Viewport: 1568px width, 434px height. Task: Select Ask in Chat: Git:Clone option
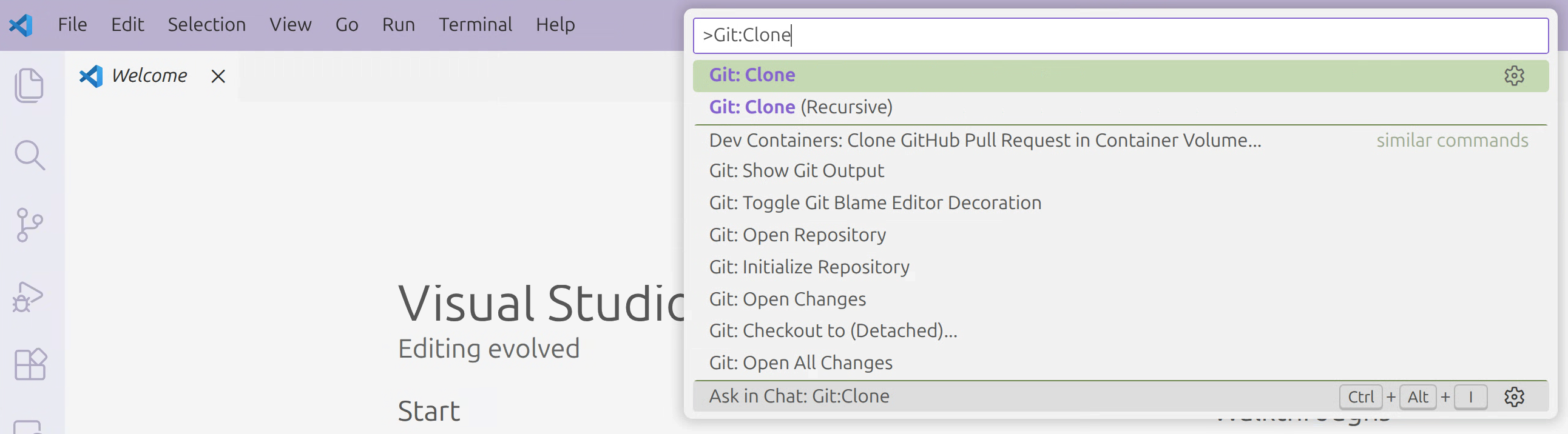[x=799, y=396]
